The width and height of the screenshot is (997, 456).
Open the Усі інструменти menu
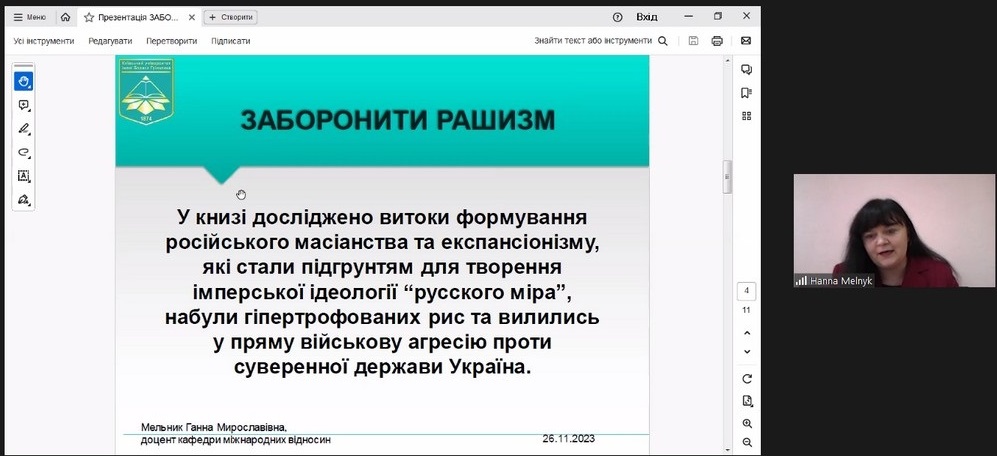[x=44, y=41]
